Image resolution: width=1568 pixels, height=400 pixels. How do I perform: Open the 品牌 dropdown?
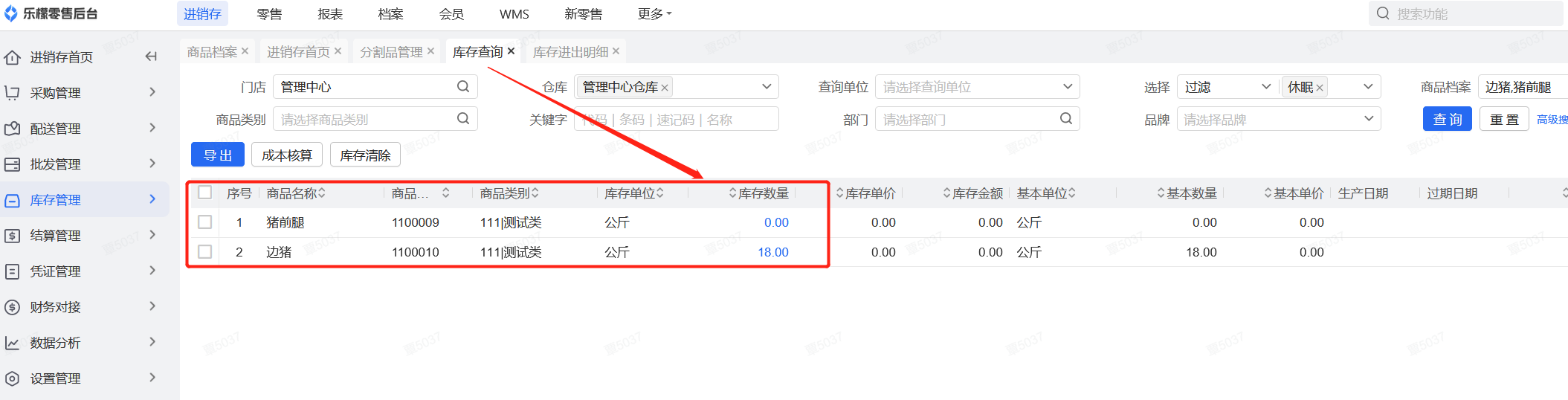point(1278,119)
